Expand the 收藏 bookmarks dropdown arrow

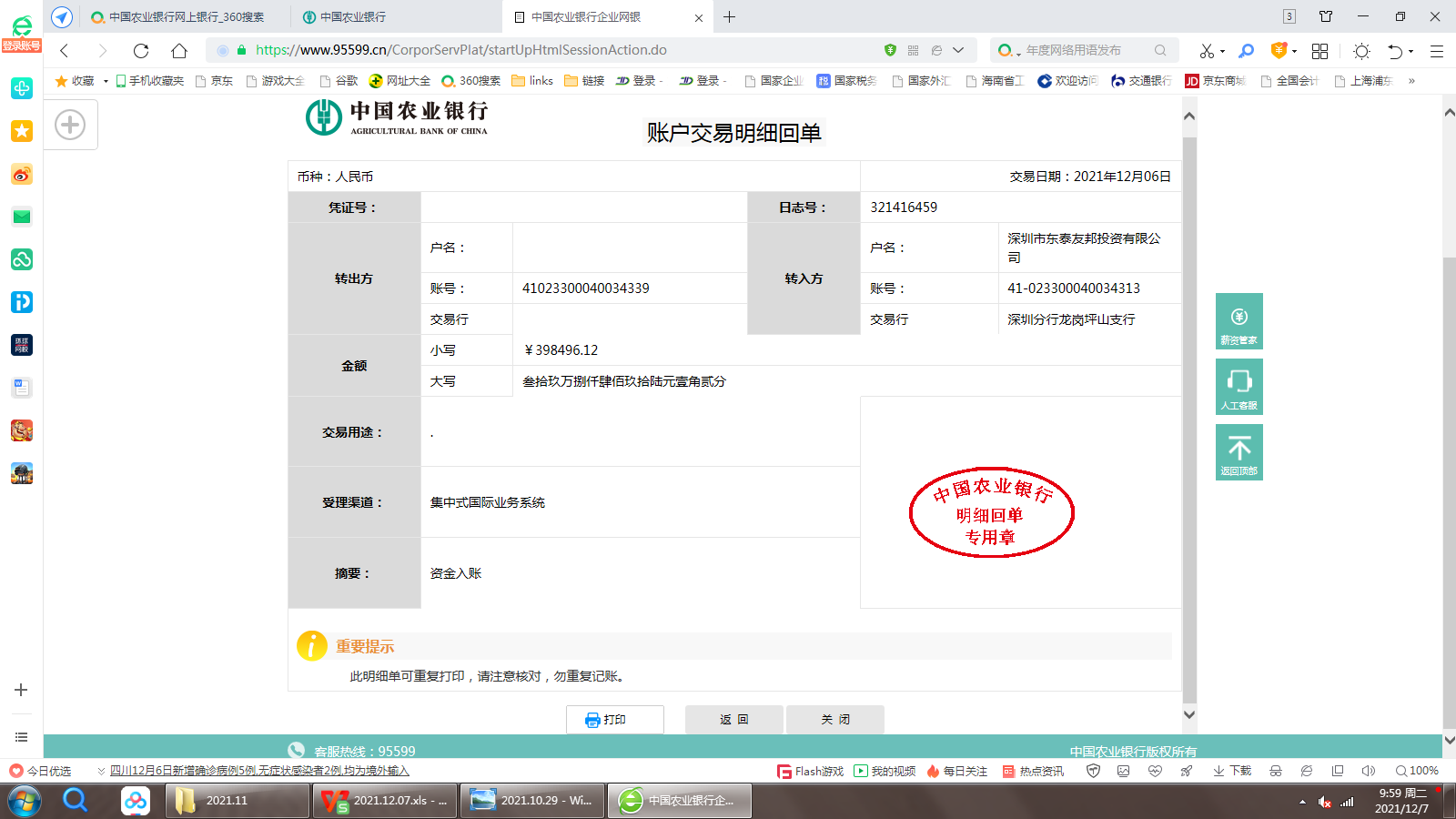pyautogui.click(x=106, y=81)
